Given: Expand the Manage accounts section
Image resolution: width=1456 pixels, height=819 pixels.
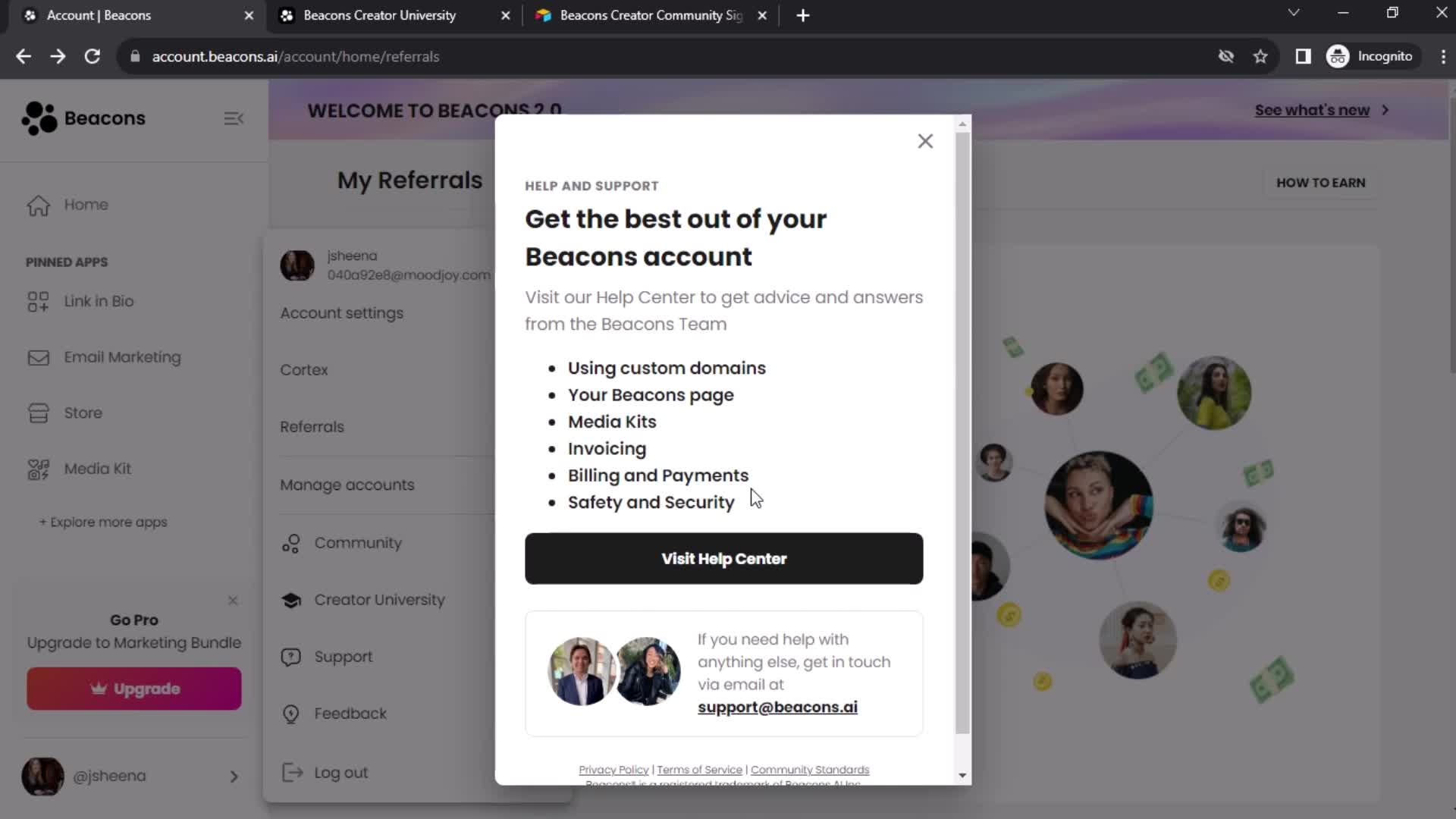Looking at the screenshot, I should pyautogui.click(x=346, y=484).
